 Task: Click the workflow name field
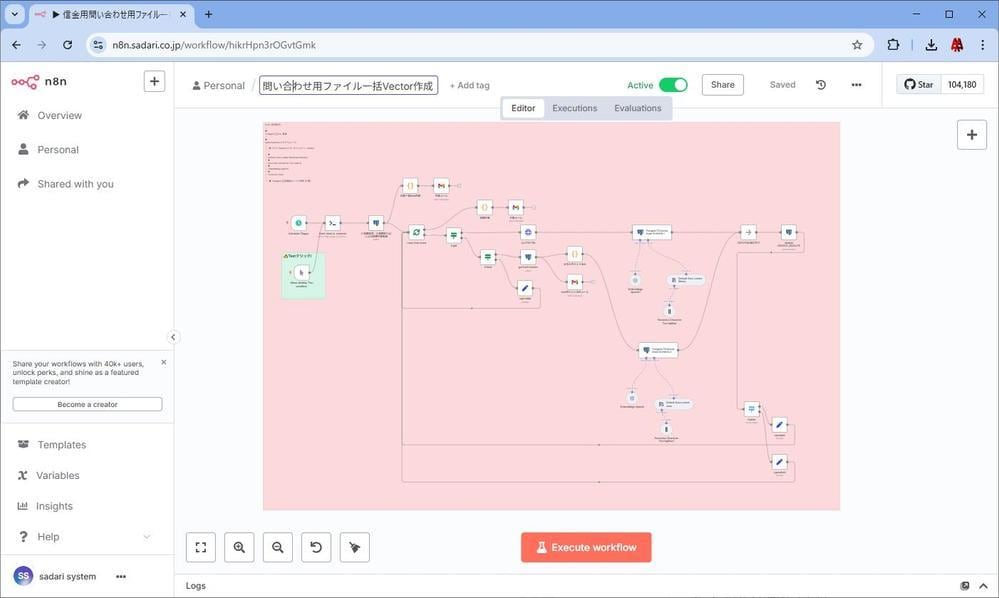(349, 85)
